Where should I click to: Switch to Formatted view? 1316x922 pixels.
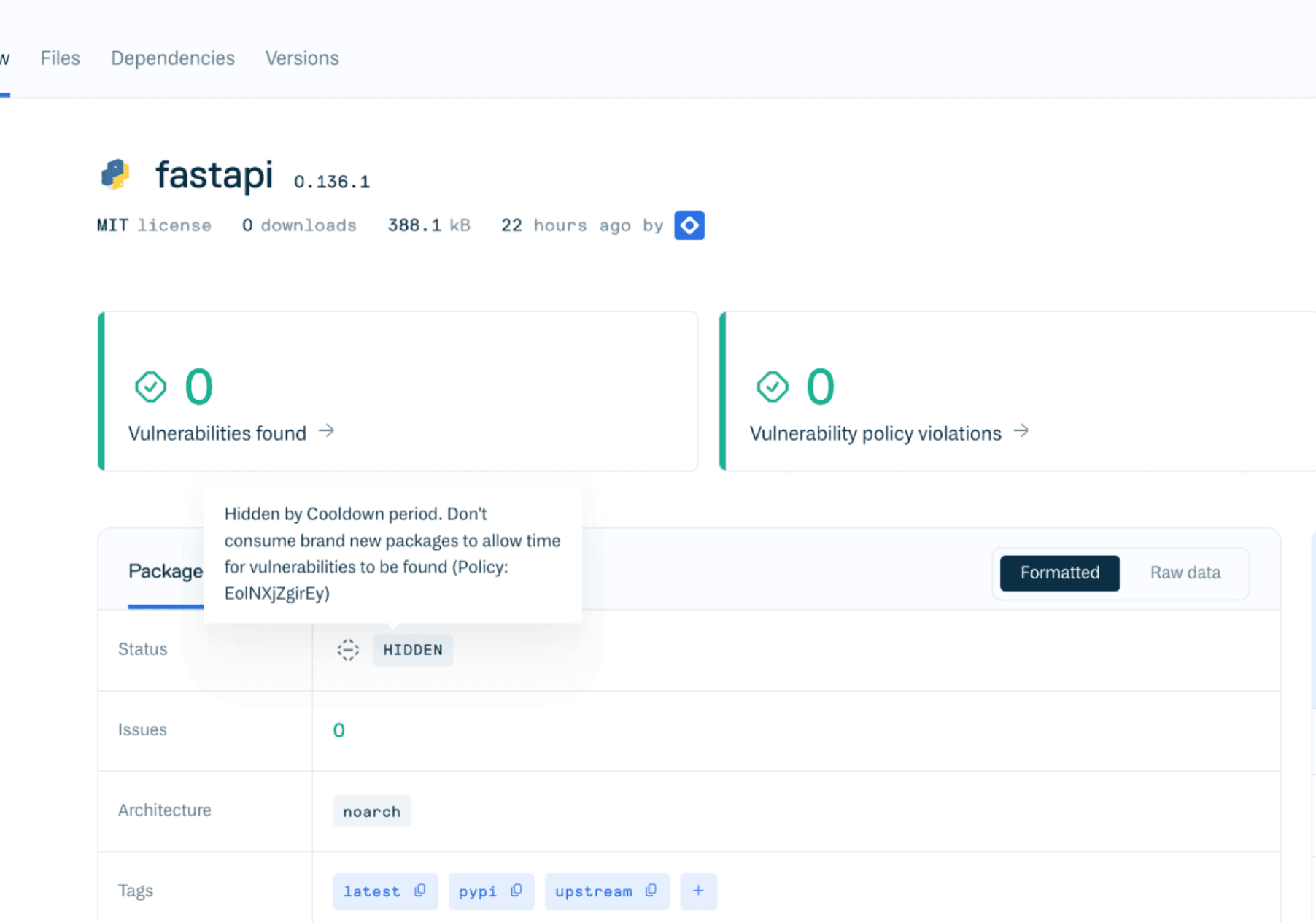[1059, 573]
